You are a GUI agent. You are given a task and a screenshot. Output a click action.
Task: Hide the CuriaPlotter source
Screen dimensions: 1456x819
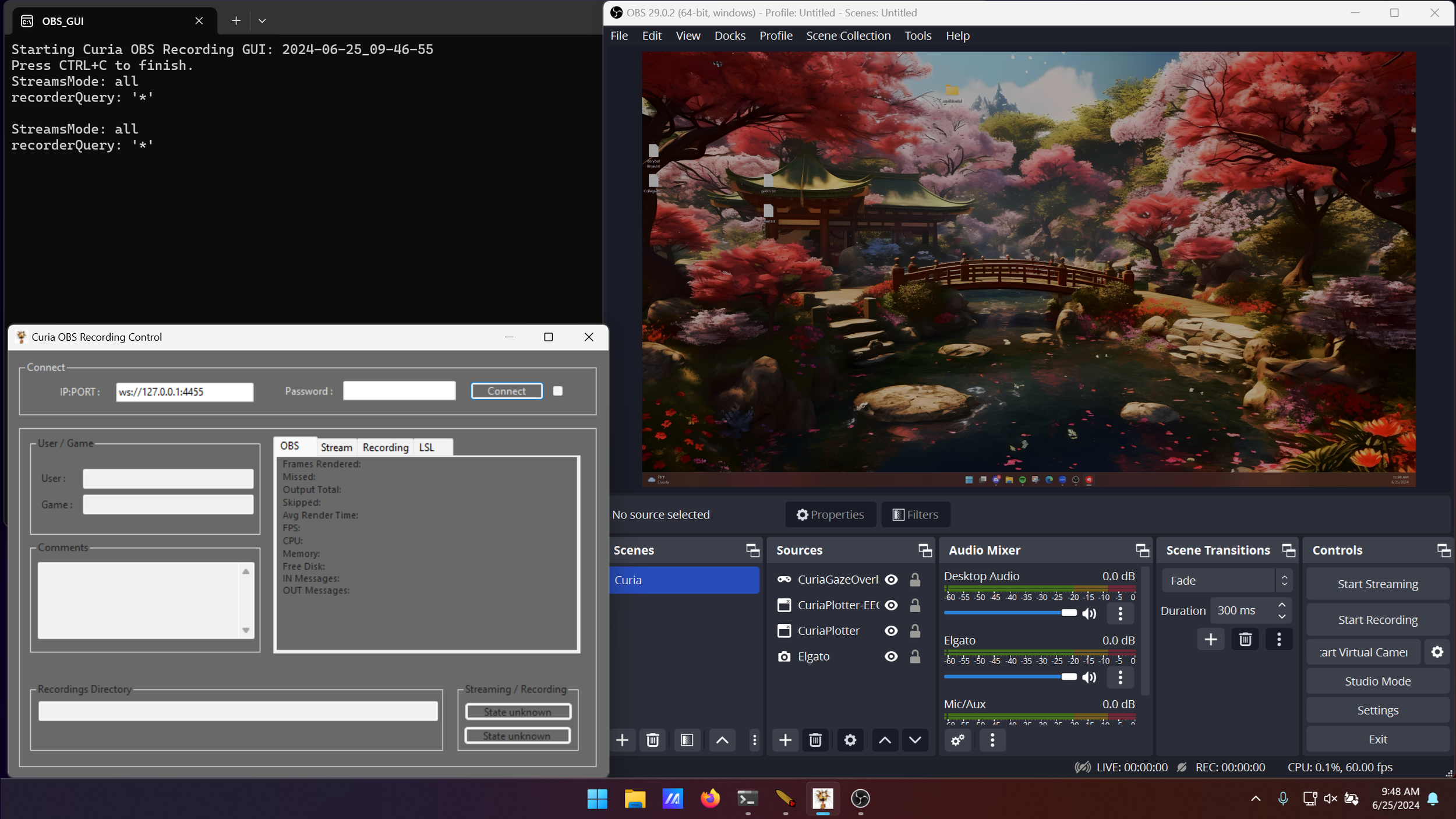point(890,631)
